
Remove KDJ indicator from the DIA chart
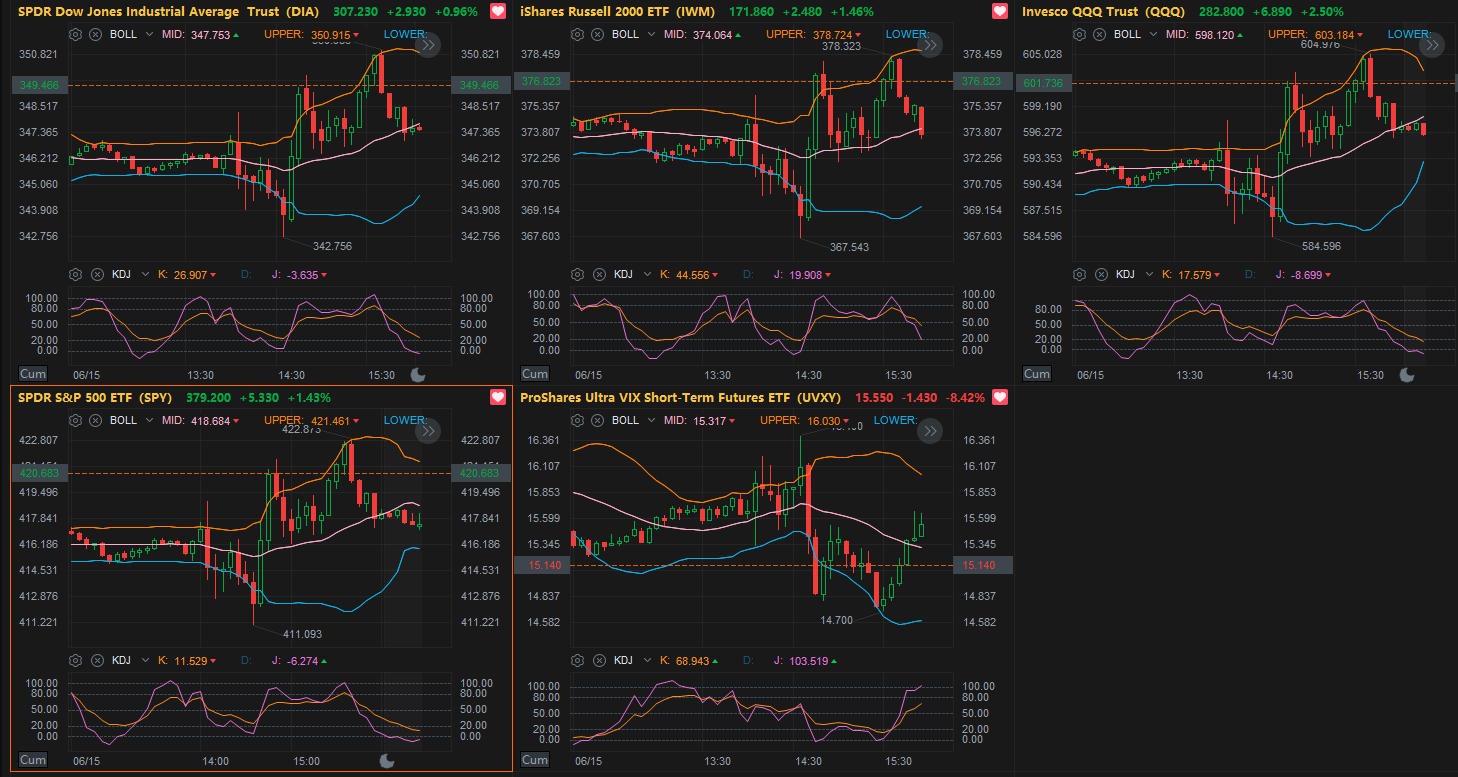coord(97,274)
